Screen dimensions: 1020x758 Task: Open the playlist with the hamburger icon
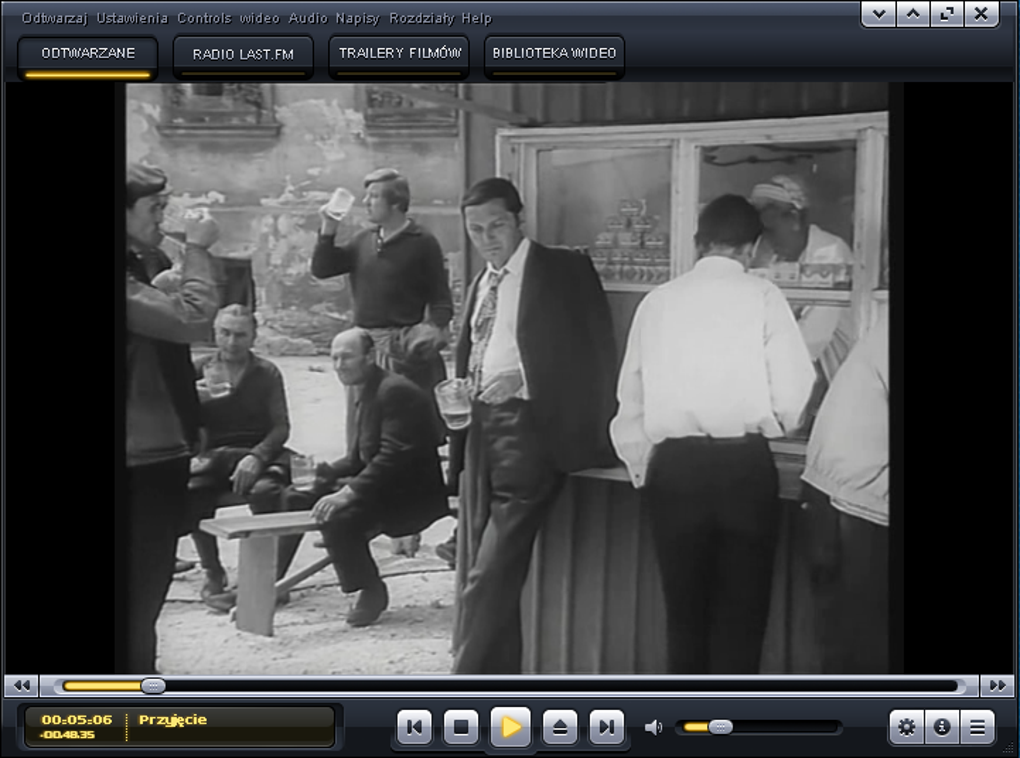(x=976, y=728)
